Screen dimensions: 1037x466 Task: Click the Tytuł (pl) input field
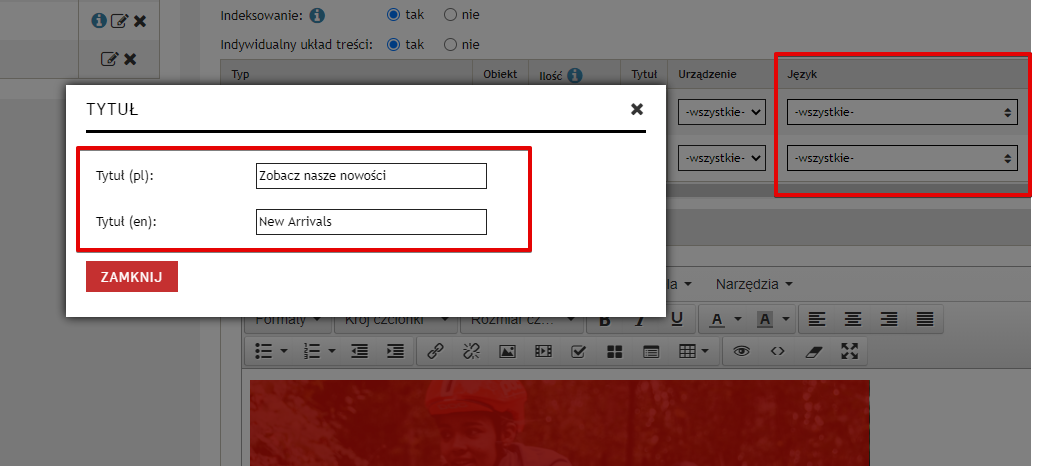click(371, 176)
